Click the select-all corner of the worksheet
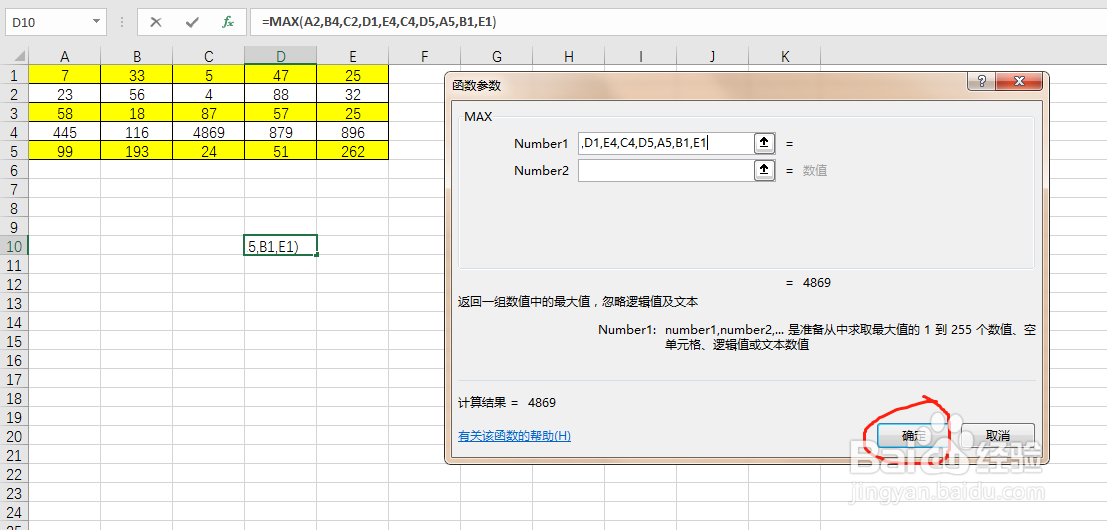 click(14, 56)
